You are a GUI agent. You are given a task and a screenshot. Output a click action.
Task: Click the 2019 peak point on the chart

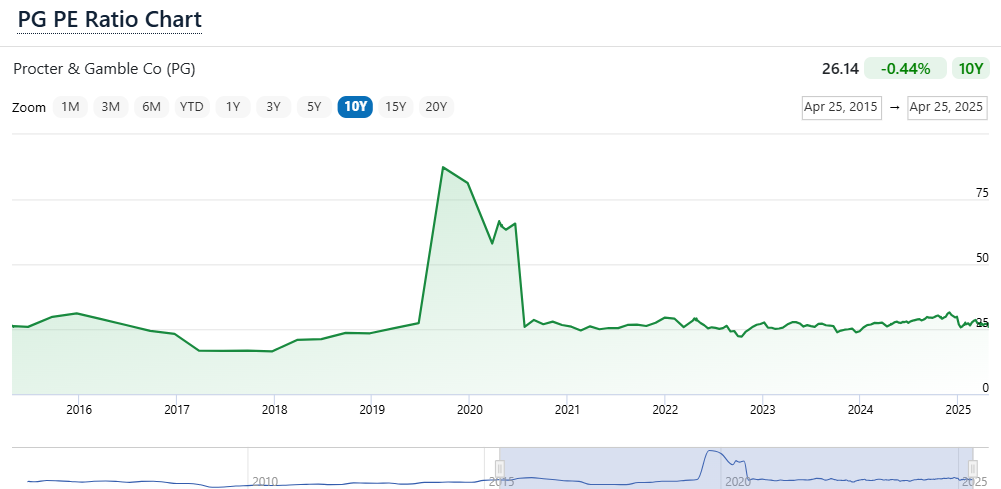click(443, 167)
